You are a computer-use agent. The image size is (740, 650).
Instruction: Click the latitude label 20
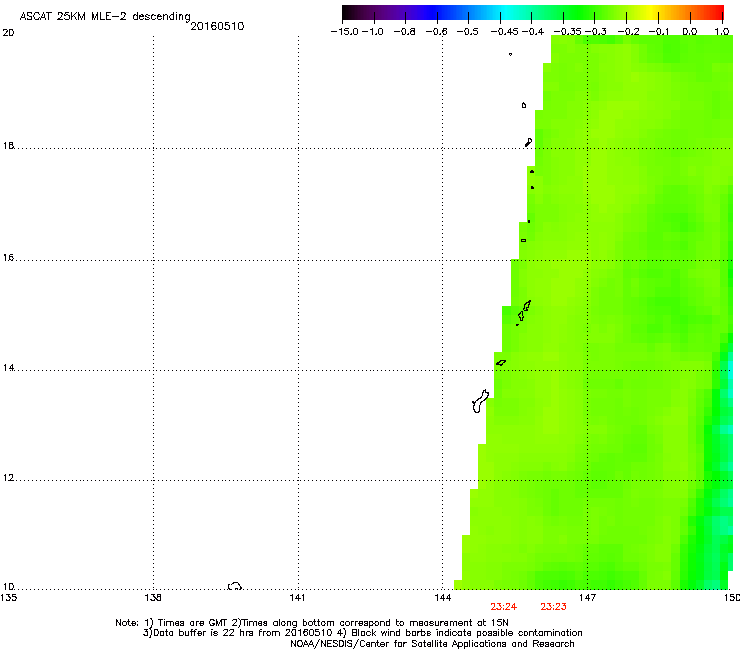(8, 33)
